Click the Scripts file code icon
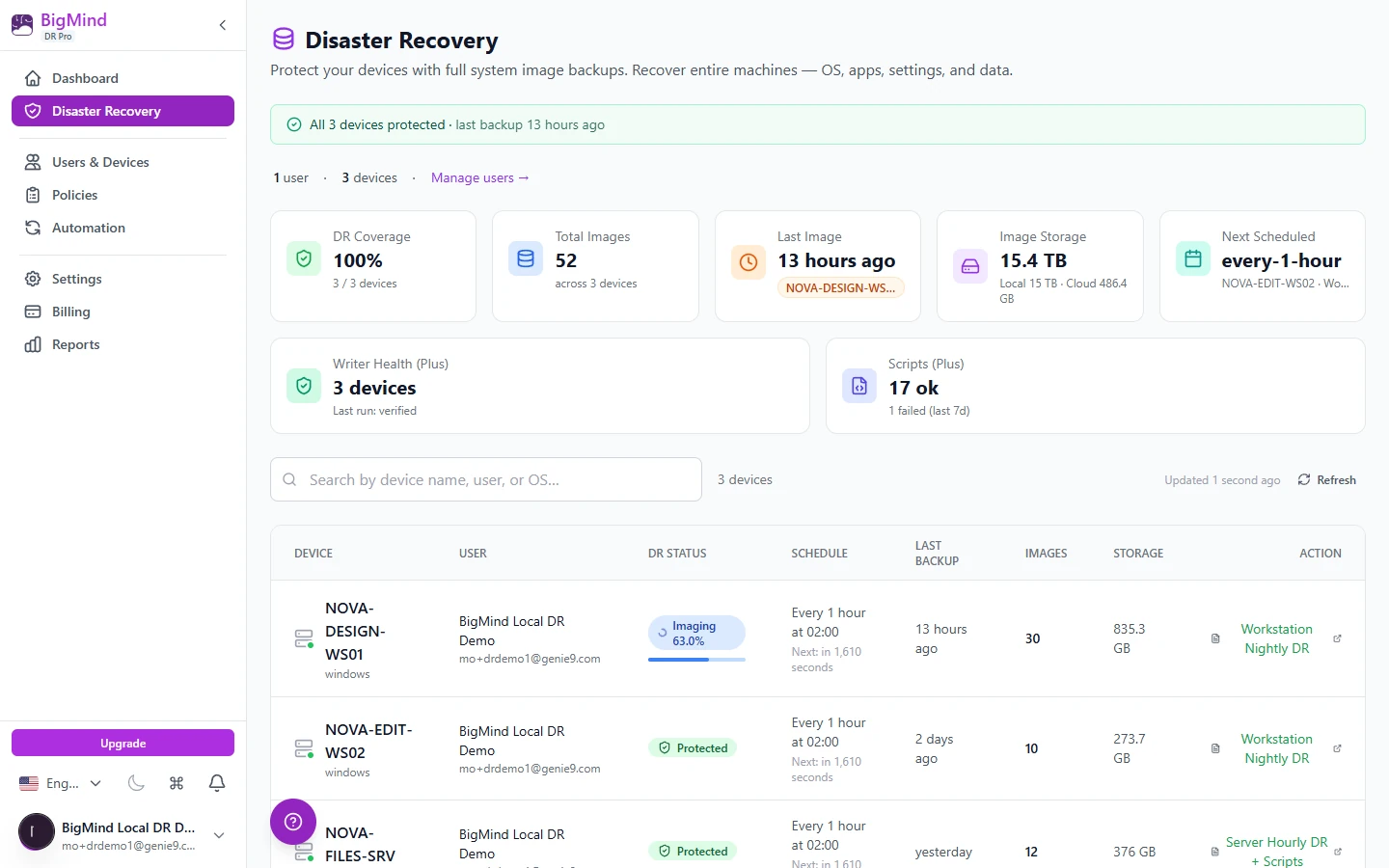Viewport: 1389px width, 868px height. pyautogui.click(x=859, y=386)
